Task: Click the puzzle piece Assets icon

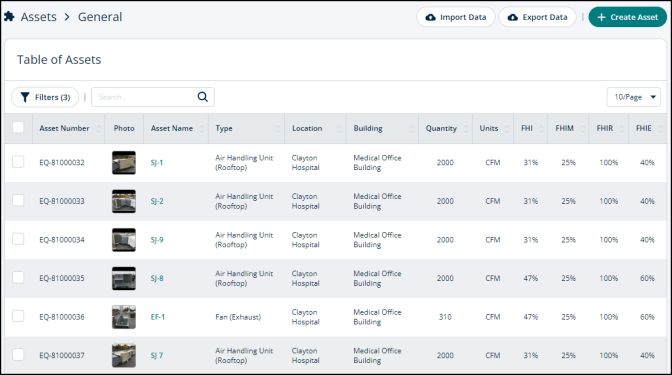Action: pyautogui.click(x=9, y=17)
